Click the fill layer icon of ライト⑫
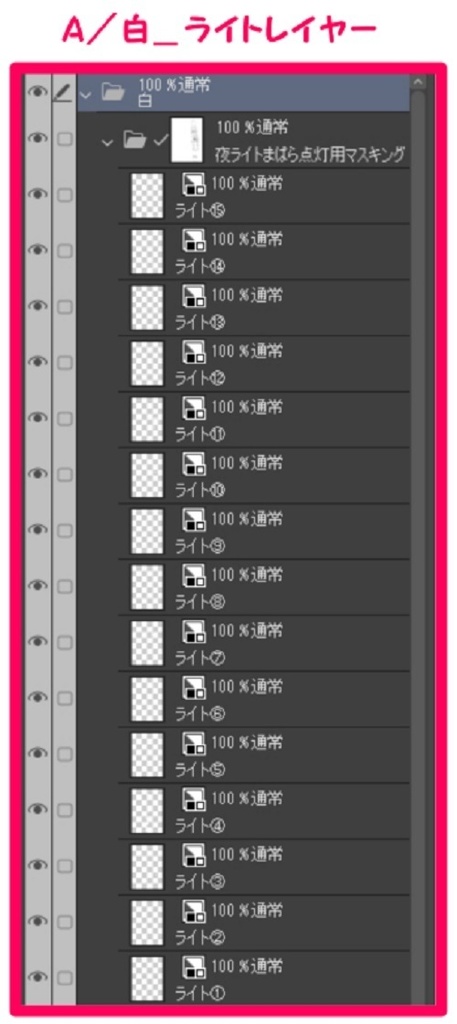The height and width of the screenshot is (1024, 457). pos(194,352)
